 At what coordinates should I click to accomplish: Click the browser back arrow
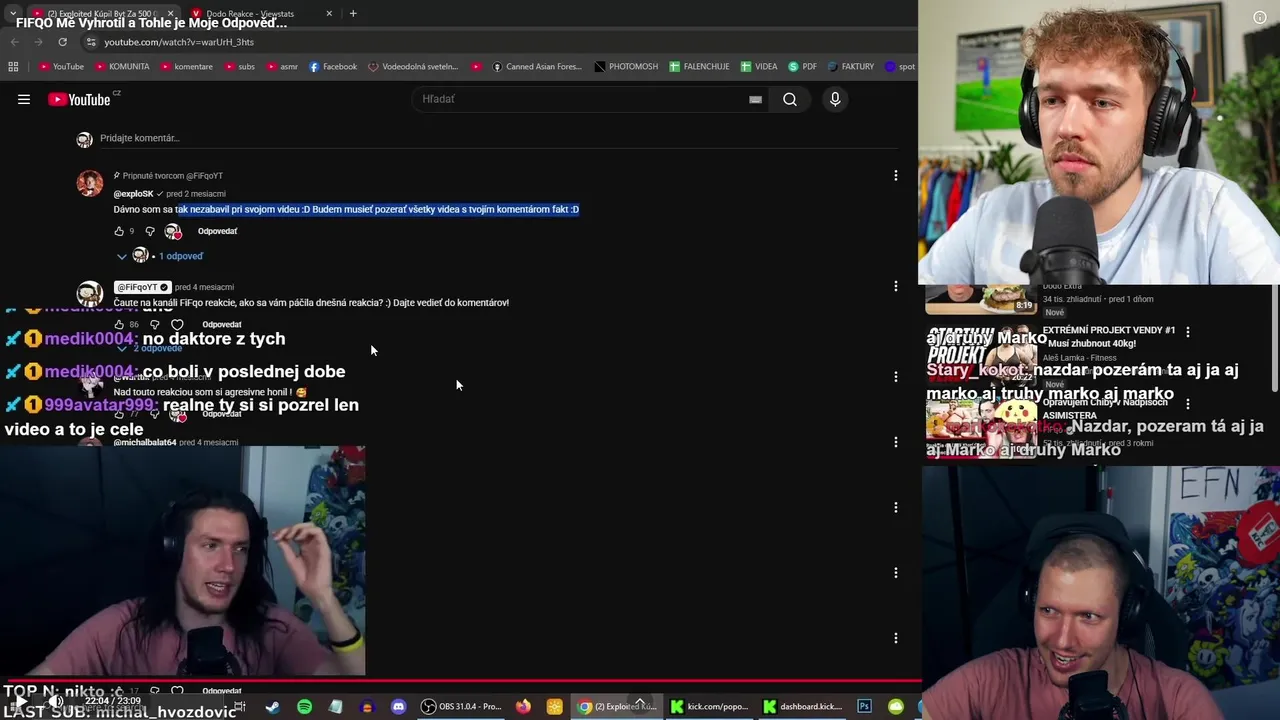[14, 42]
